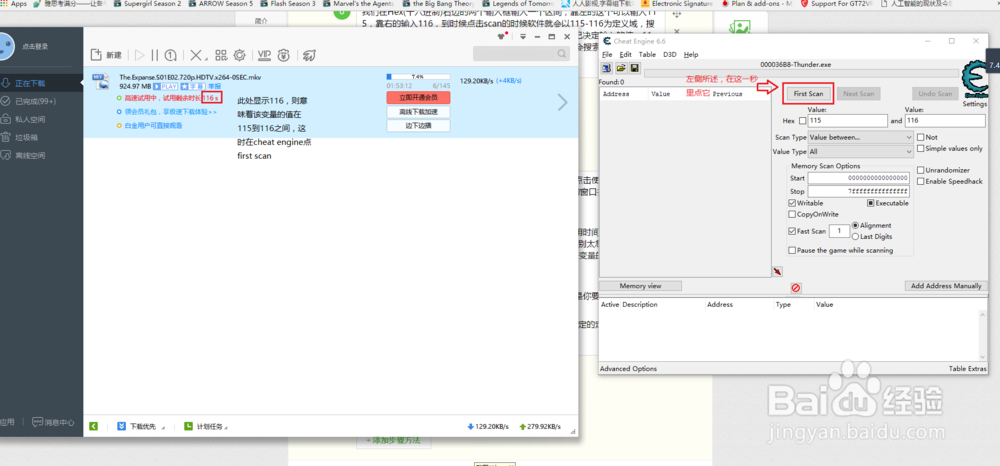Check Pause the game while scanning

(x=793, y=251)
